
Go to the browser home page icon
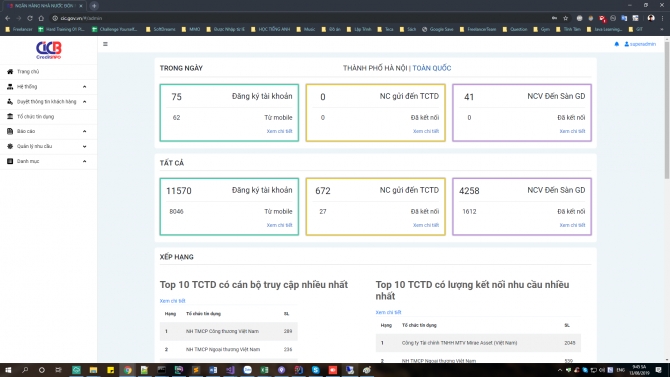pyautogui.click(x=41, y=18)
